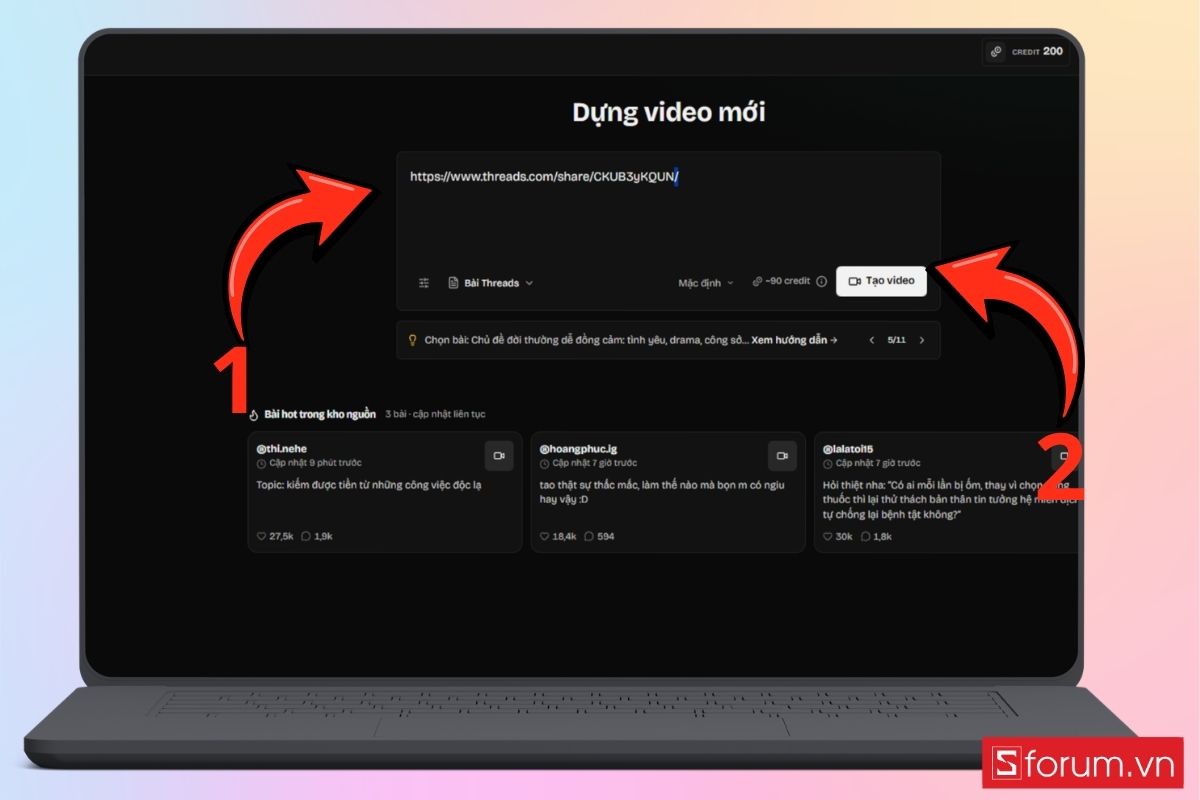Viewport: 1200px width, 800px height.
Task: Click the 1,9k comments icon
Action: tap(306, 537)
